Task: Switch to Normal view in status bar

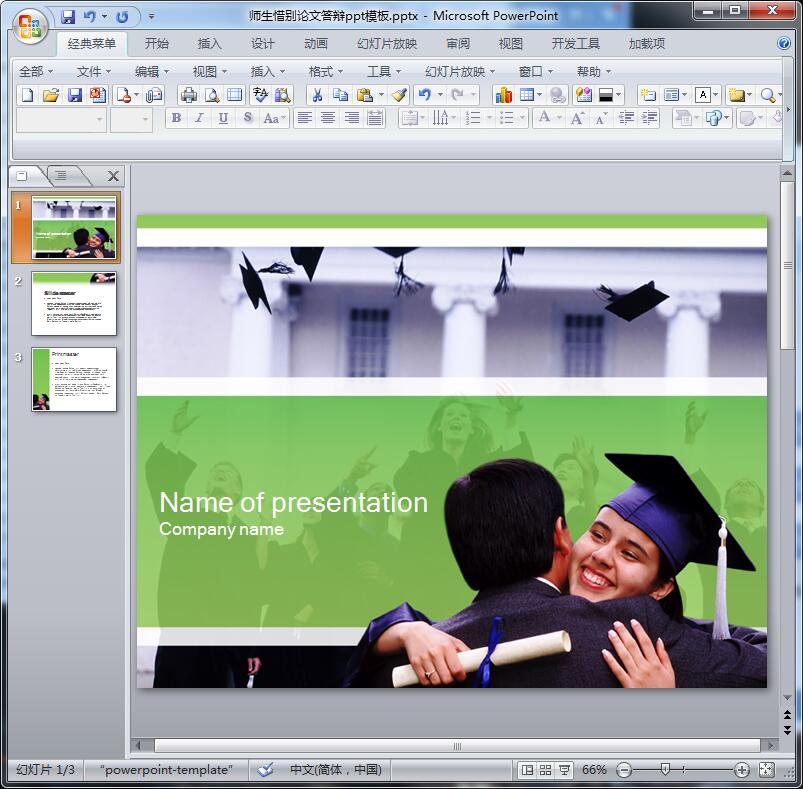Action: 527,770
